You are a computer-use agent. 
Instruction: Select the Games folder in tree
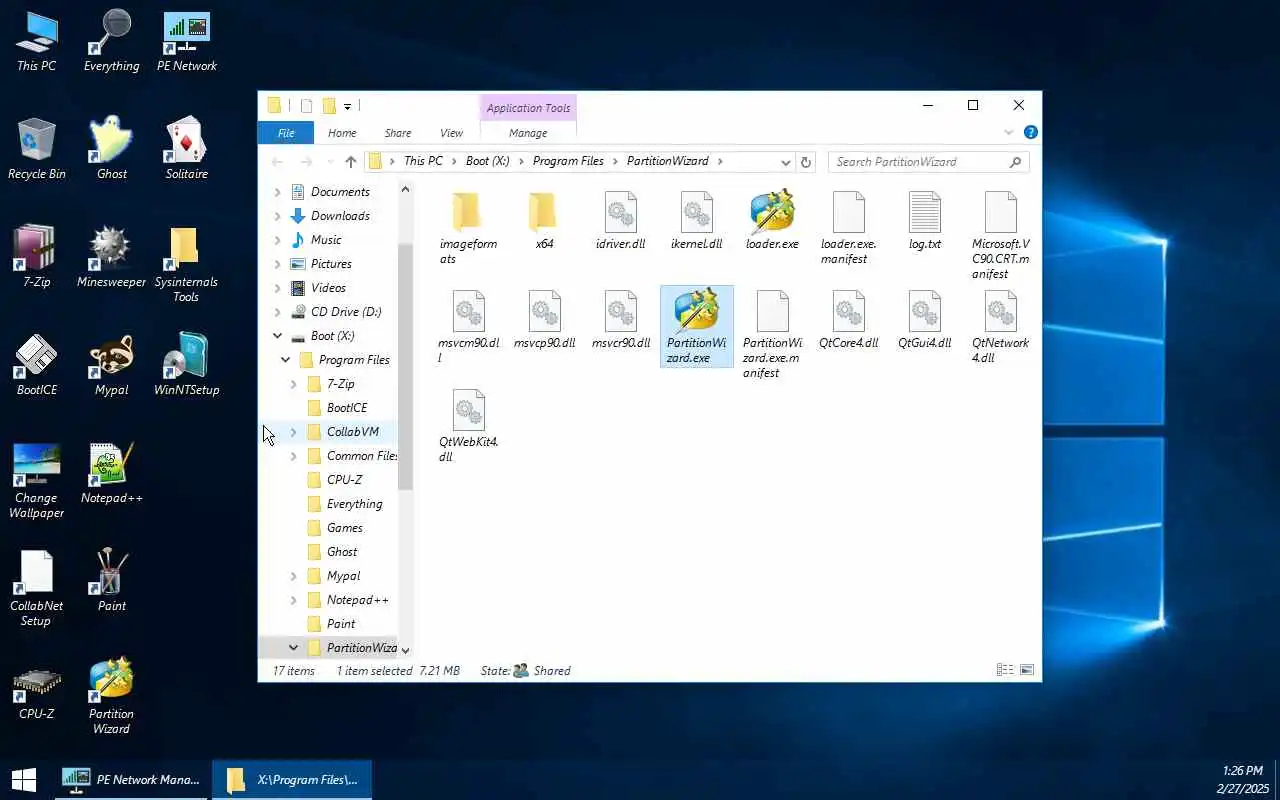click(x=344, y=528)
